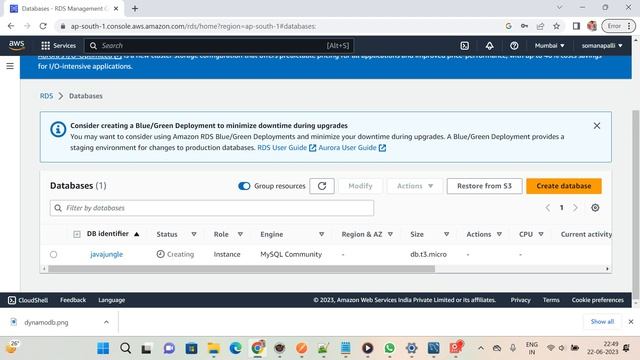Open the notifications bell
Screen dimensions: 640x360
pos(489,46)
